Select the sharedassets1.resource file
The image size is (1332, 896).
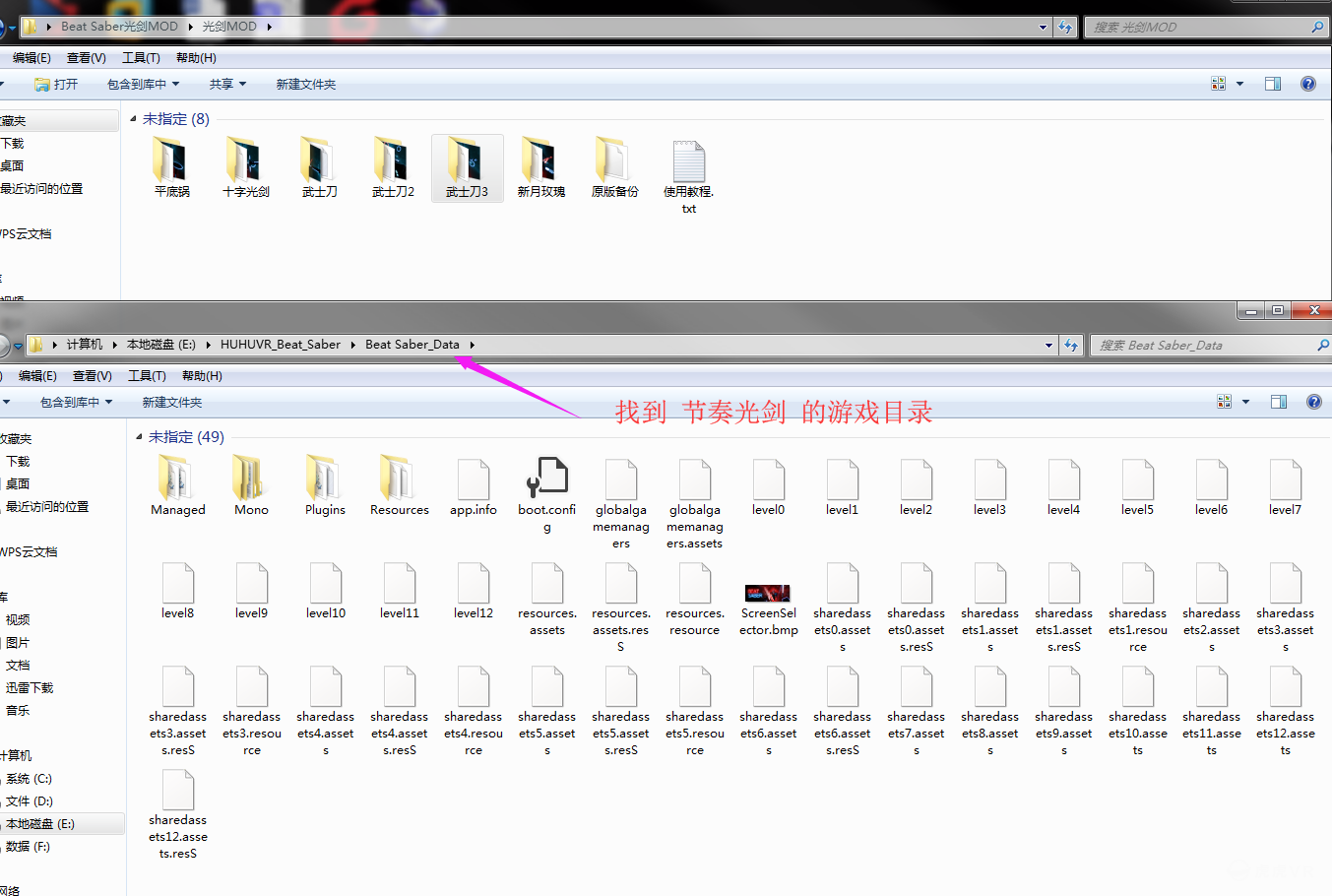pyautogui.click(x=1137, y=608)
